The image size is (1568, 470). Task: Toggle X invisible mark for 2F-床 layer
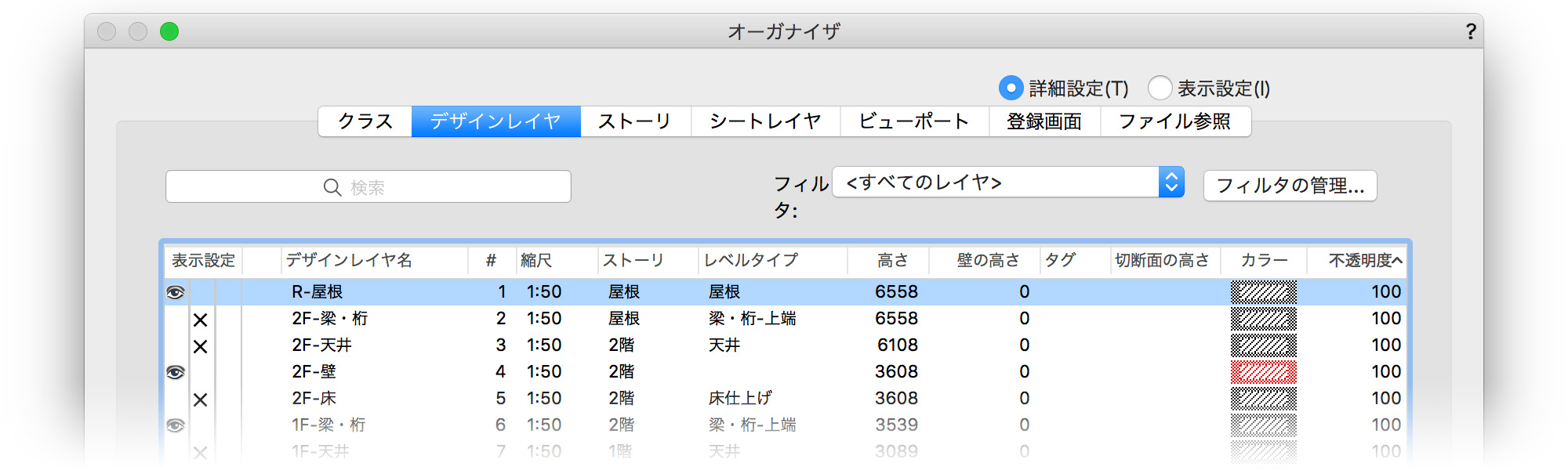tap(201, 399)
